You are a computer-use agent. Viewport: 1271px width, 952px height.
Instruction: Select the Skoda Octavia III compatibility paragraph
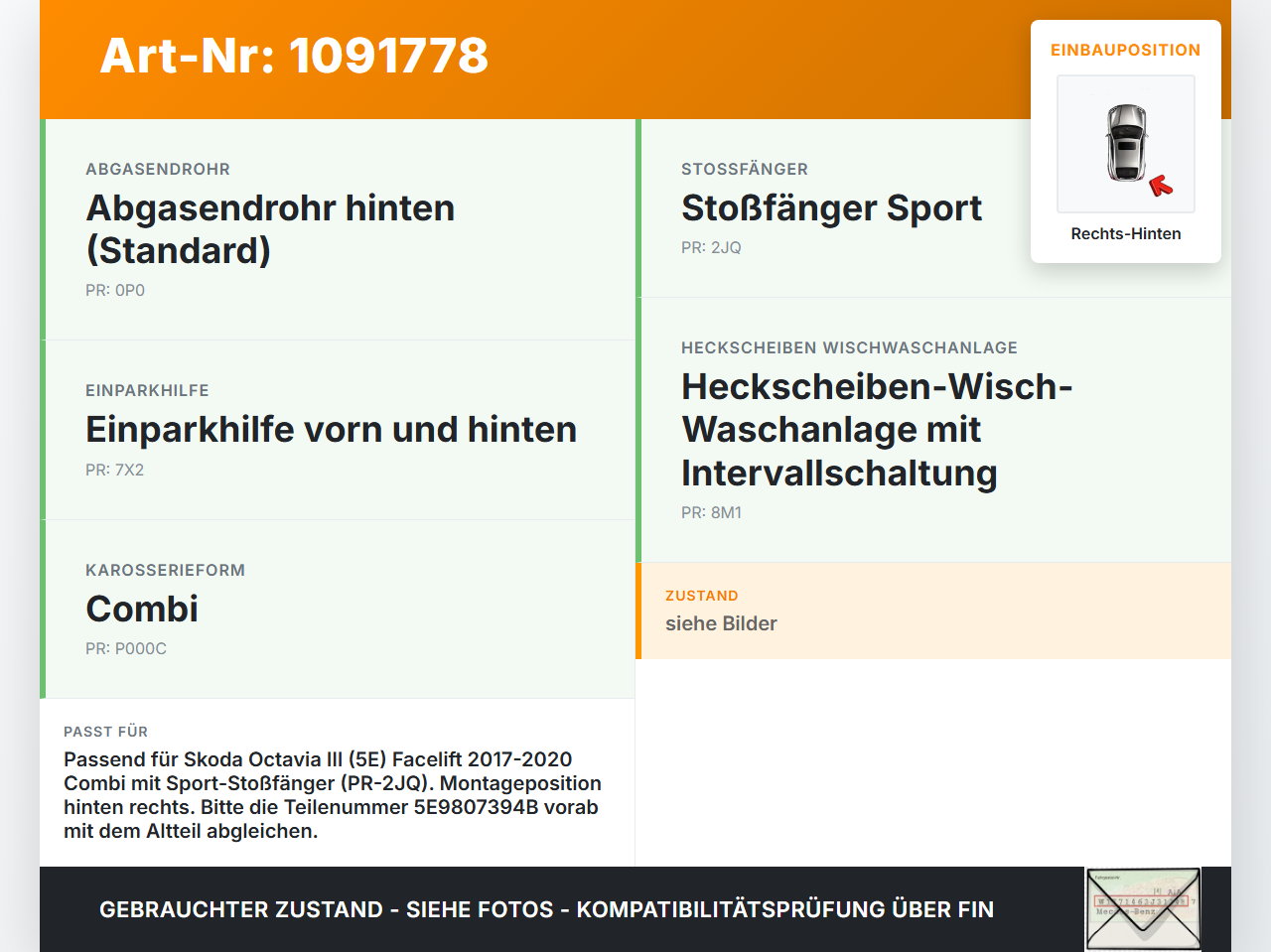(333, 795)
